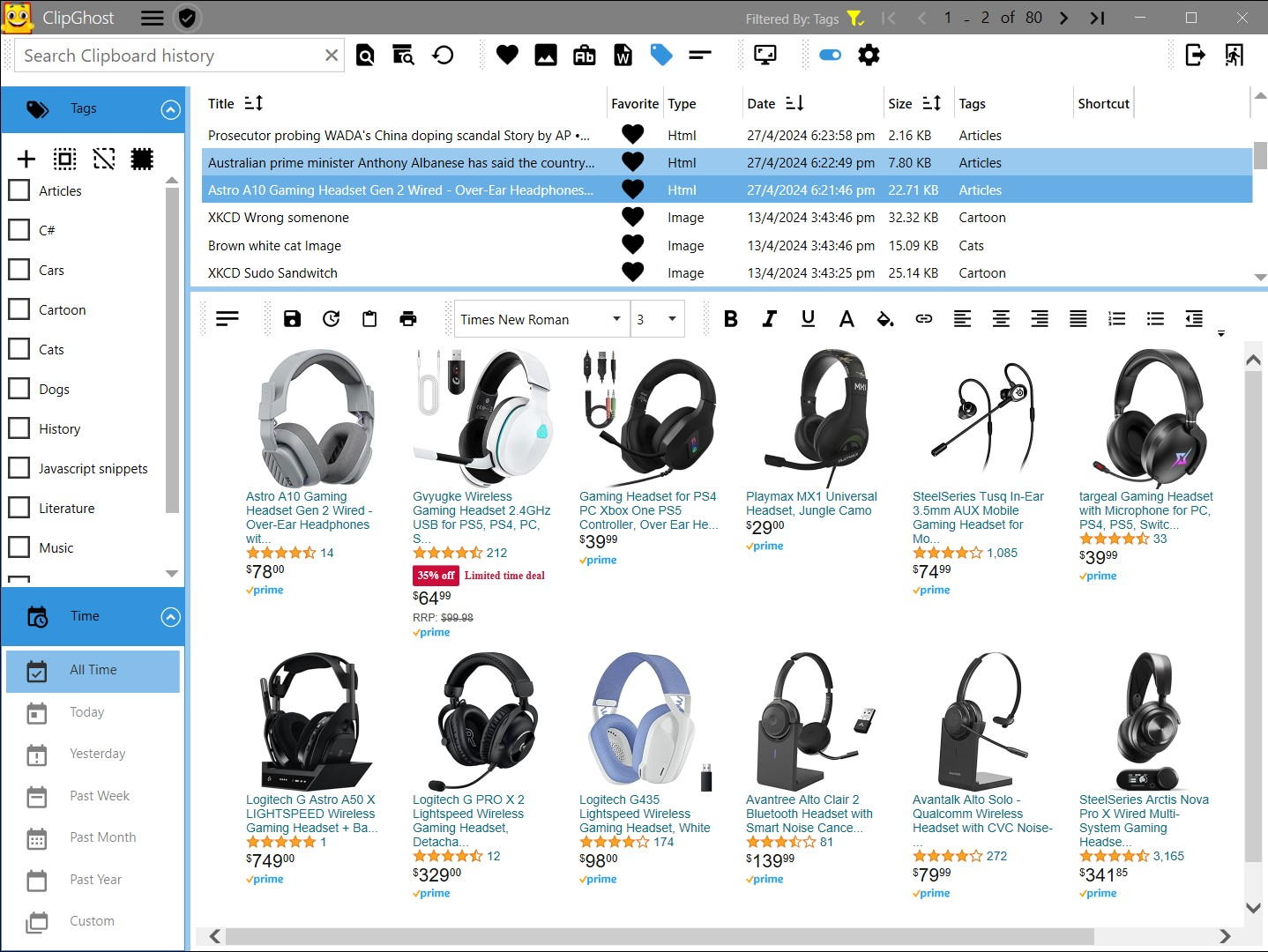This screenshot has height=952, width=1268.
Task: Click the fill color bucket icon
Action: tap(885, 319)
